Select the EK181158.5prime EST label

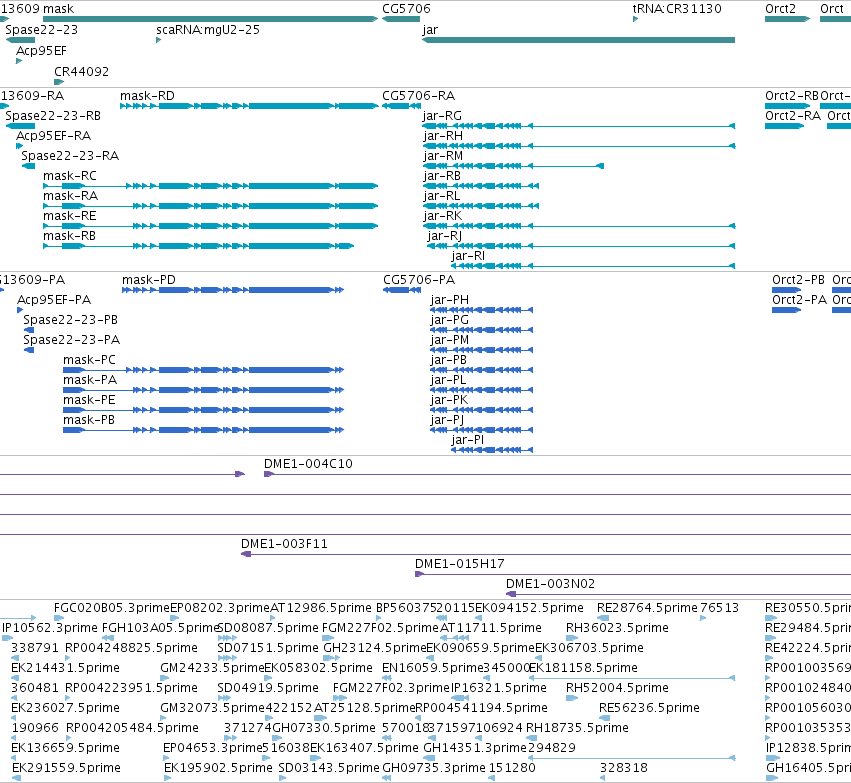click(583, 668)
